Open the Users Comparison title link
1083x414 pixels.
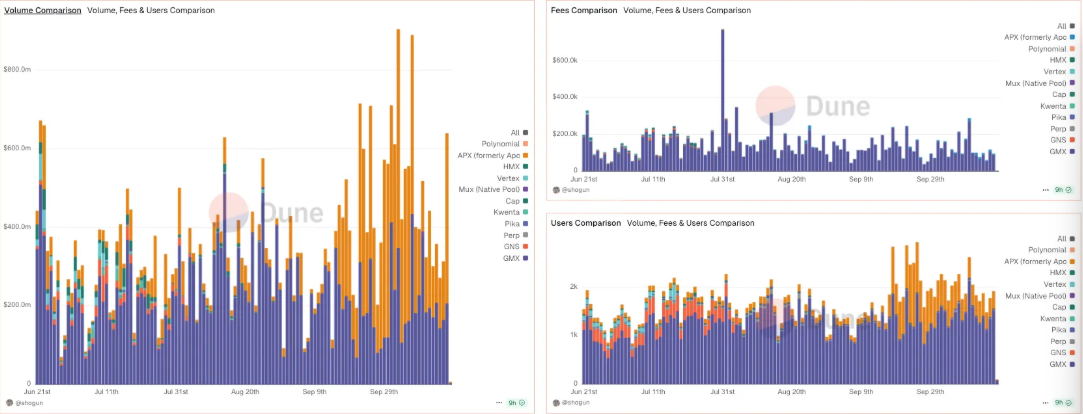point(586,221)
